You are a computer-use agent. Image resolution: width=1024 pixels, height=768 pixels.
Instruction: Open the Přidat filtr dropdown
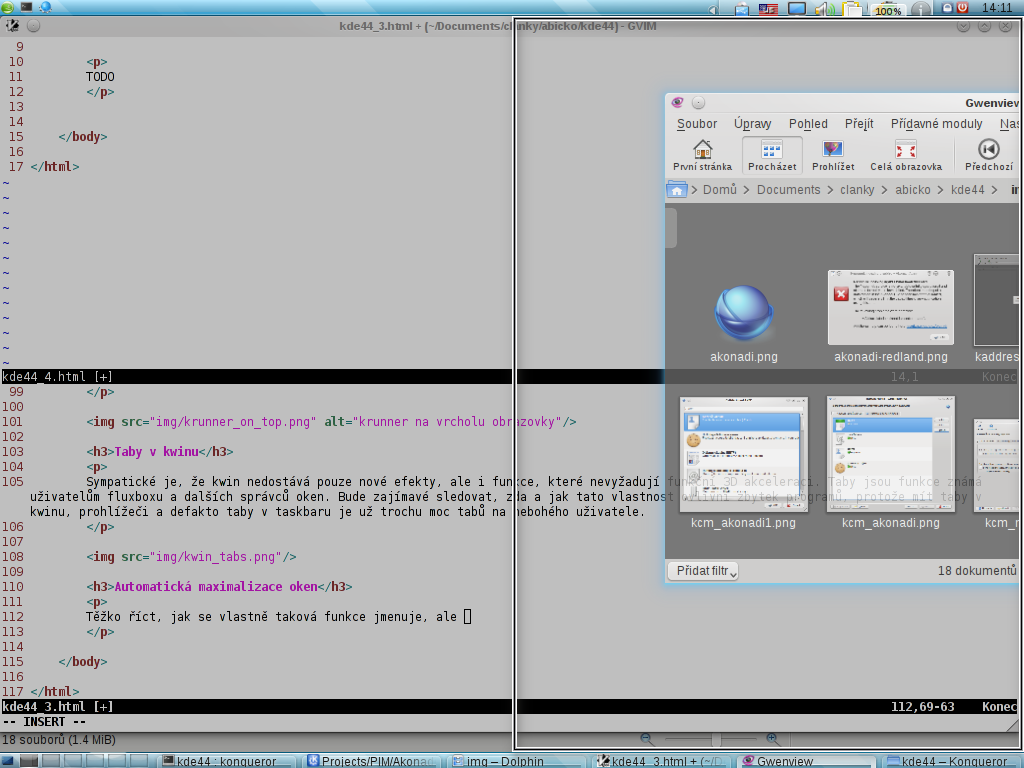click(703, 571)
